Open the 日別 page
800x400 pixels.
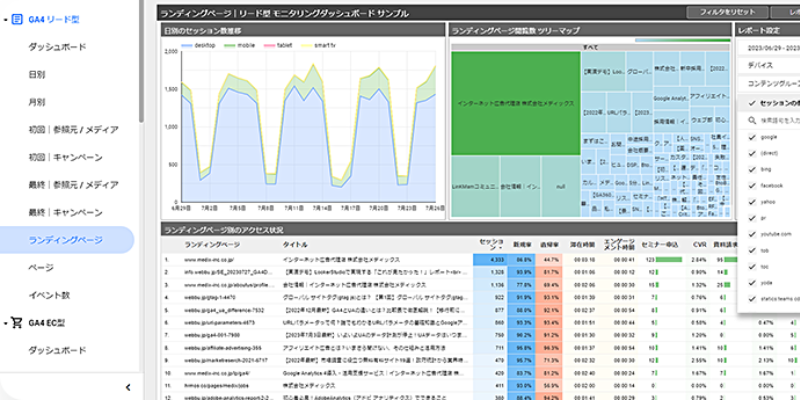point(37,74)
